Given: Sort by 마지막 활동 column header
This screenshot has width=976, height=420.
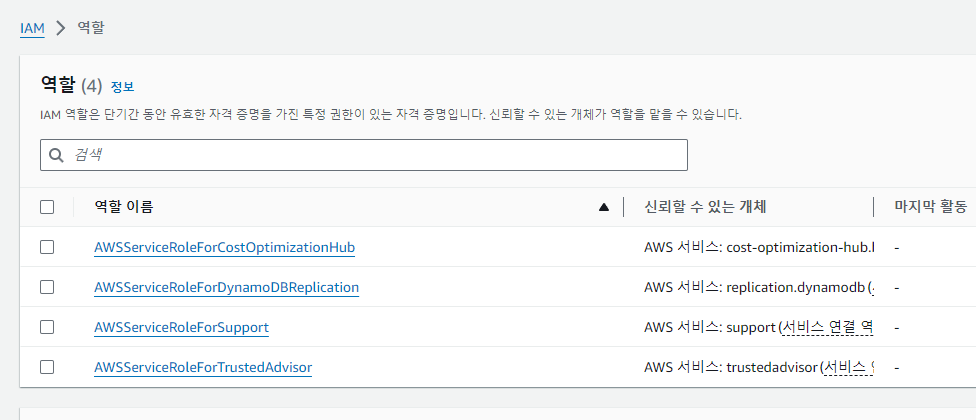Looking at the screenshot, I should point(931,207).
